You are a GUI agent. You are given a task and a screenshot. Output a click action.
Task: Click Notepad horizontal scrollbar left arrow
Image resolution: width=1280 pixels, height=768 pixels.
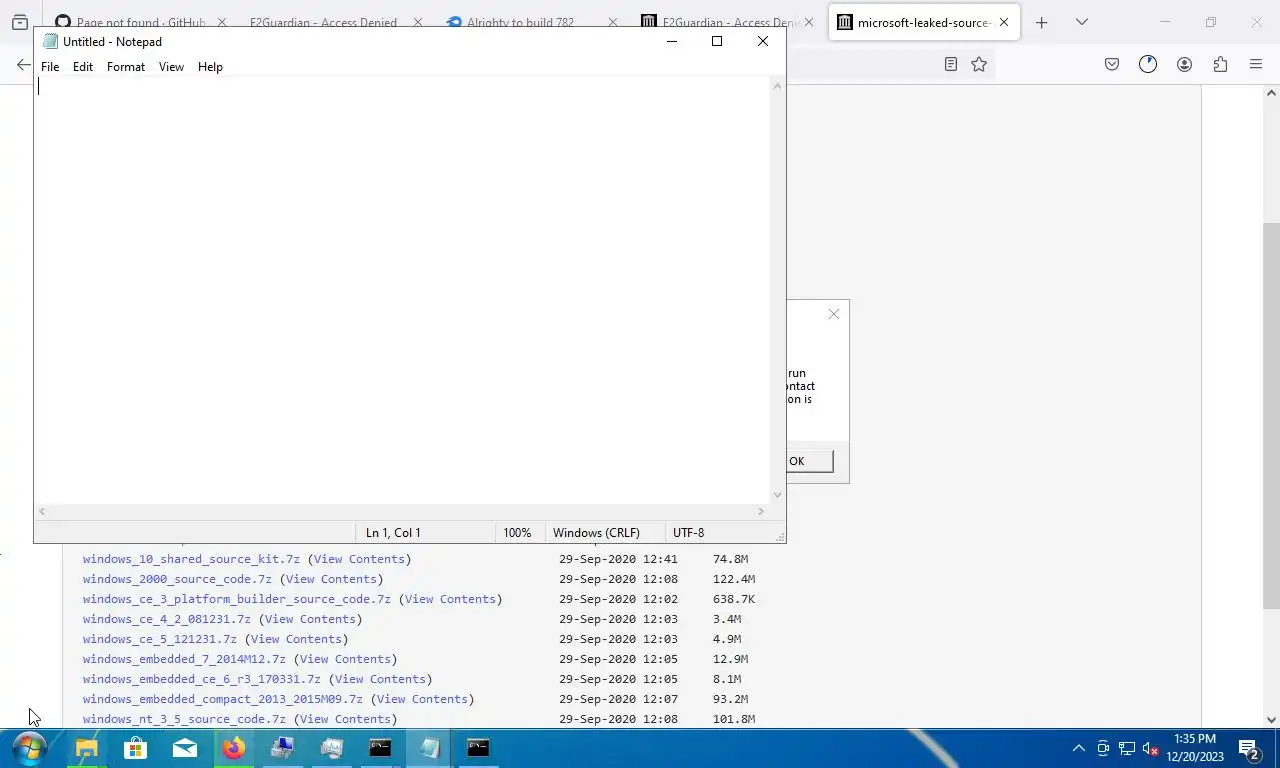click(x=42, y=511)
